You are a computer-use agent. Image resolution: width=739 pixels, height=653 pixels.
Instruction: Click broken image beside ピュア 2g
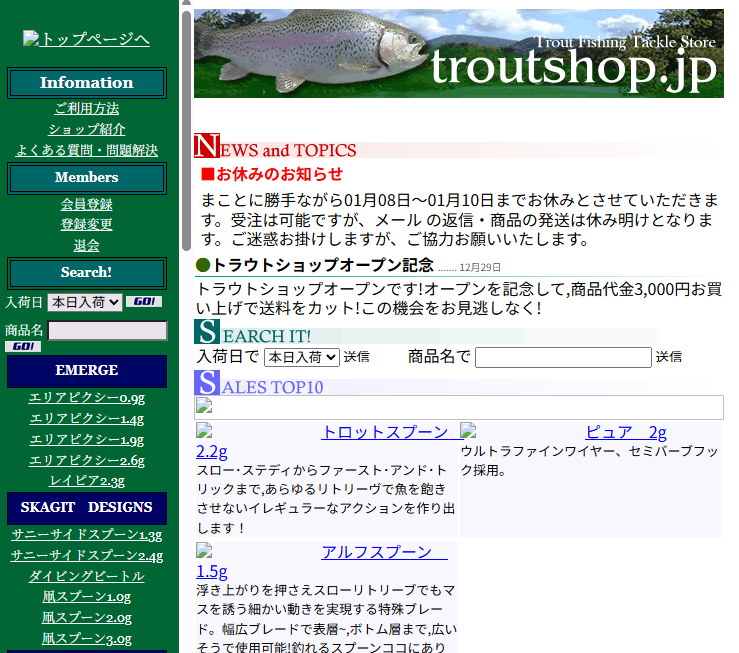pos(468,431)
